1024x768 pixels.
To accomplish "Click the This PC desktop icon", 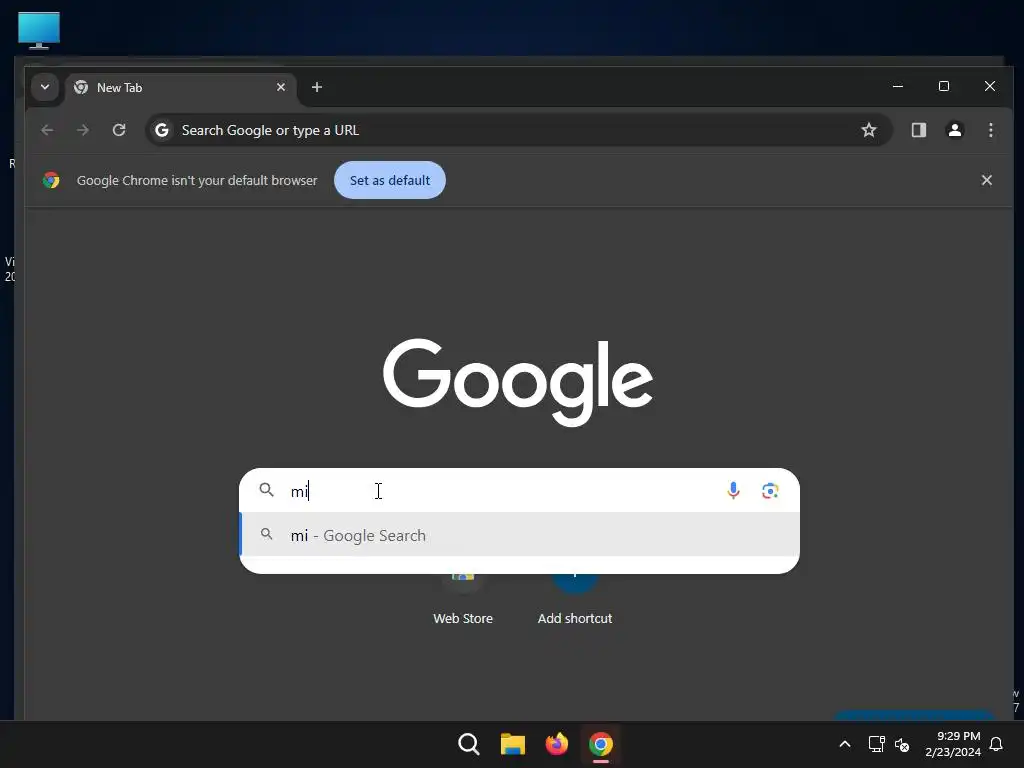I will pos(39,30).
